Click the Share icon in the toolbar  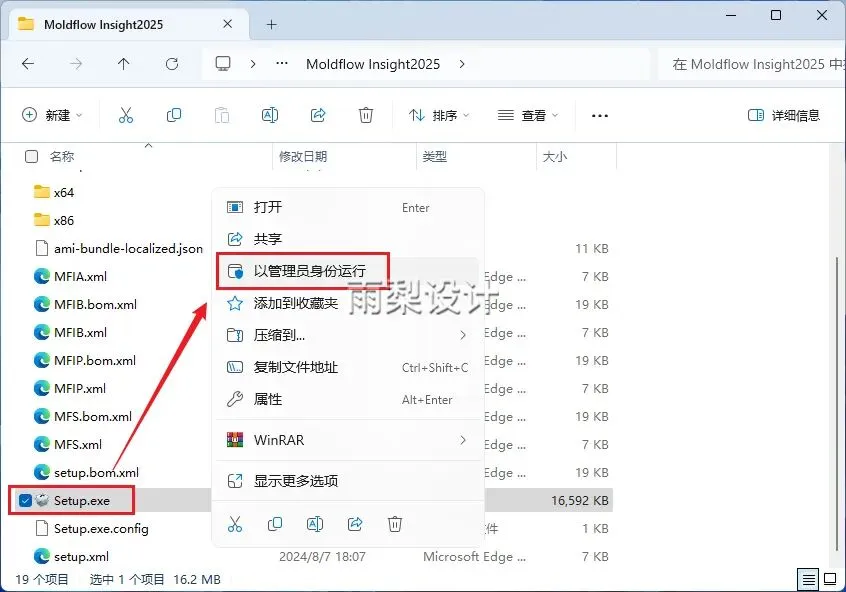pyautogui.click(x=318, y=115)
